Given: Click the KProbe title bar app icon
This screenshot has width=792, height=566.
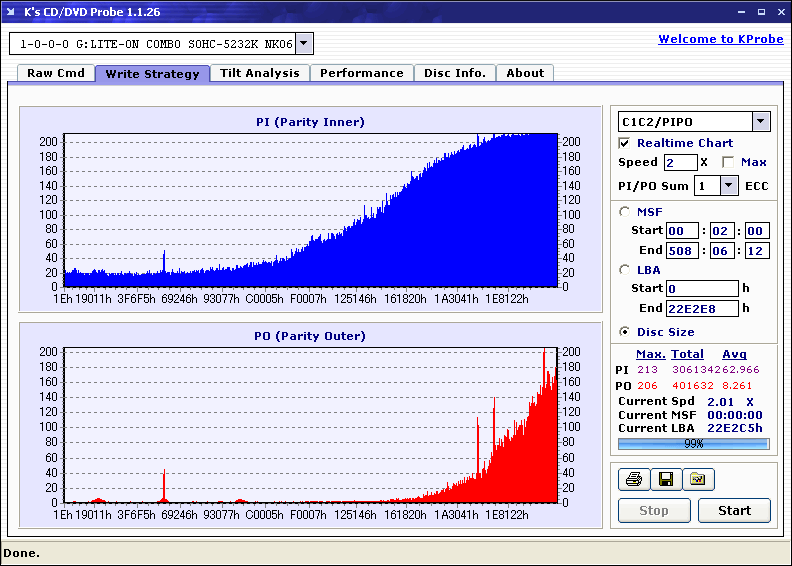Looking at the screenshot, I should pos(11,12).
